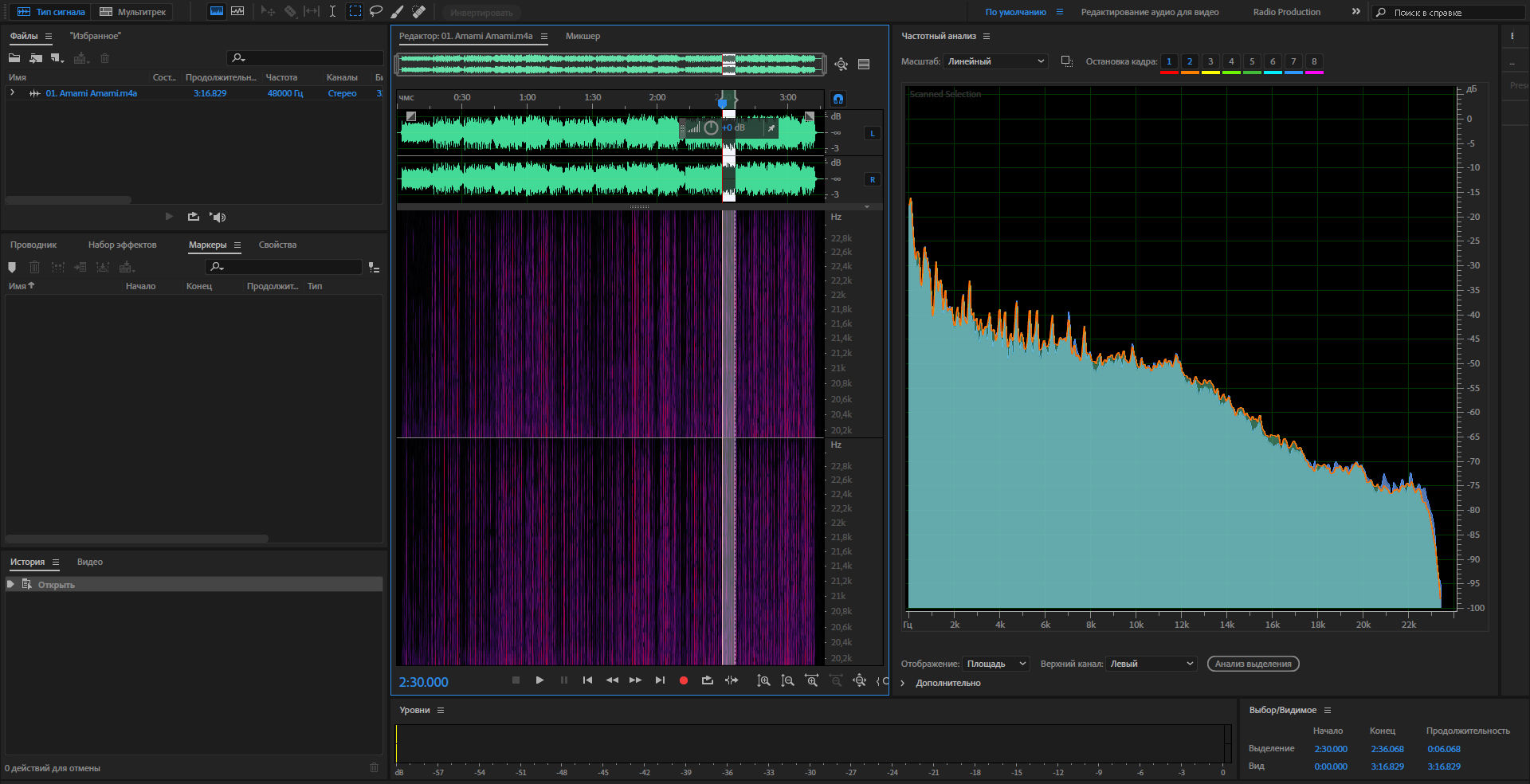This screenshot has height=784, width=1530.
Task: Click the Анализ выделения button
Action: 1253,664
